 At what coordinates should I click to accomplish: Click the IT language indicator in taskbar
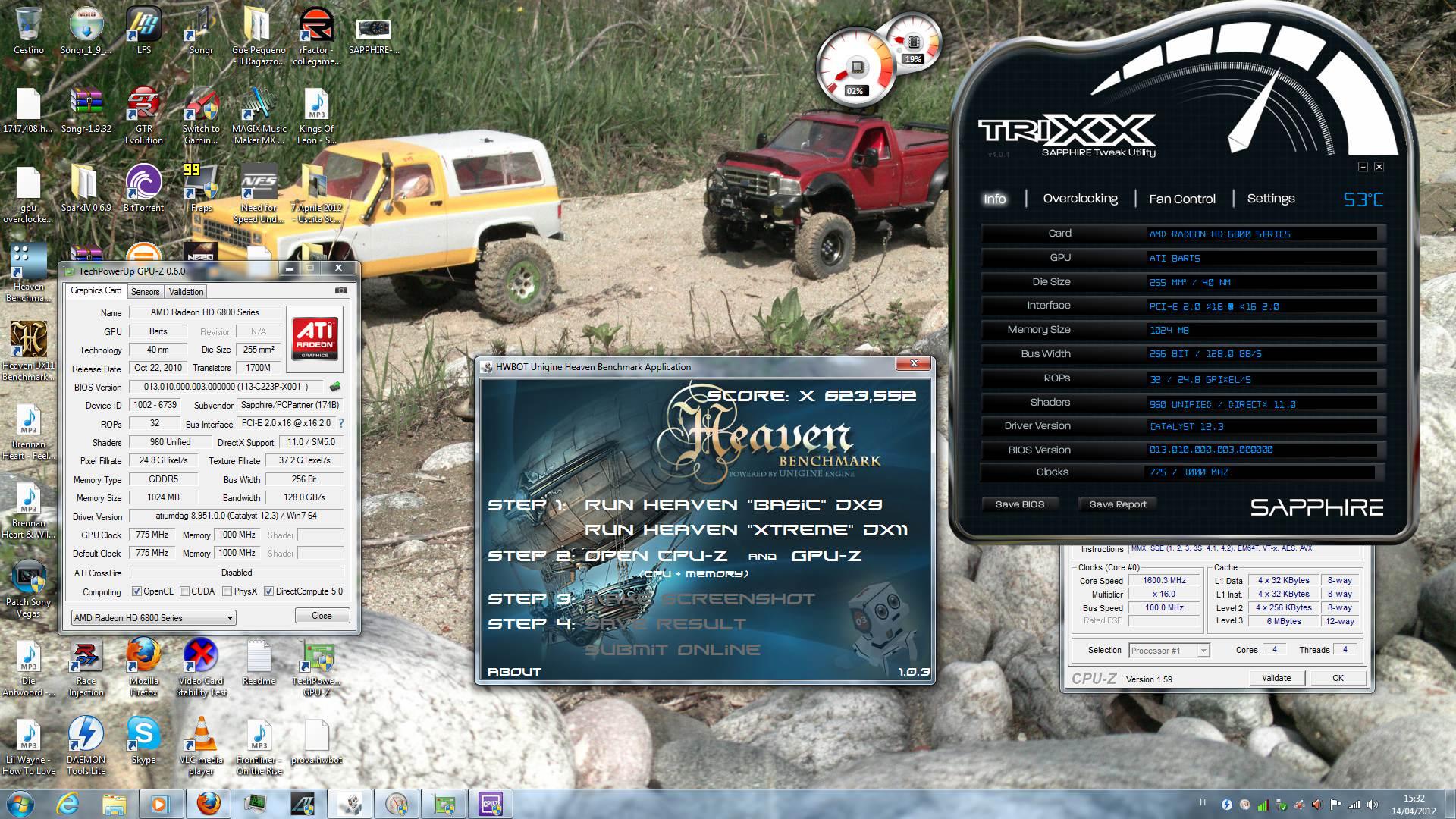coord(1203,803)
